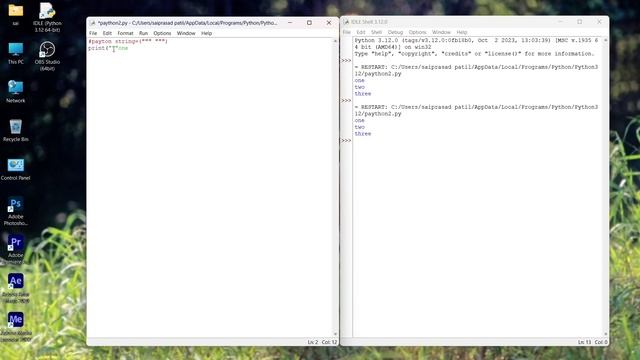640x360 pixels.
Task: Click first 'three' output in shell
Action: pyautogui.click(x=363, y=94)
